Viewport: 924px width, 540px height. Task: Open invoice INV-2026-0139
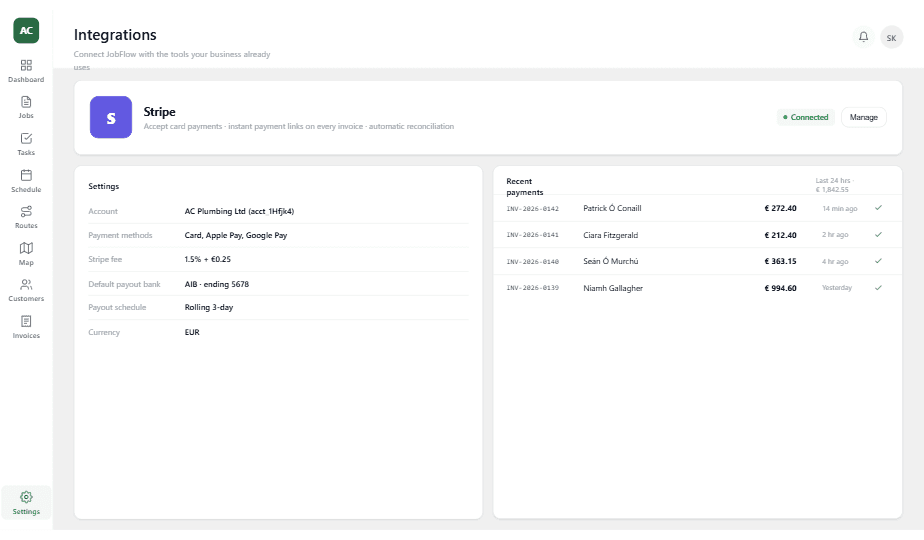pyautogui.click(x=532, y=288)
